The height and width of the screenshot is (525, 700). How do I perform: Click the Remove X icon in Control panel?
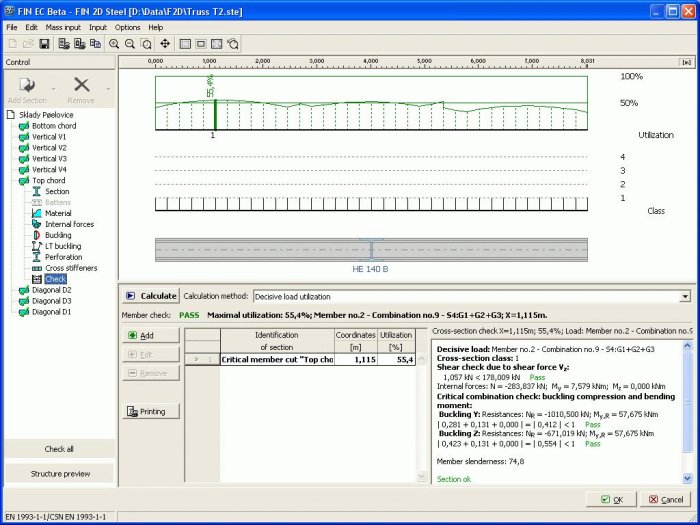tap(82, 87)
